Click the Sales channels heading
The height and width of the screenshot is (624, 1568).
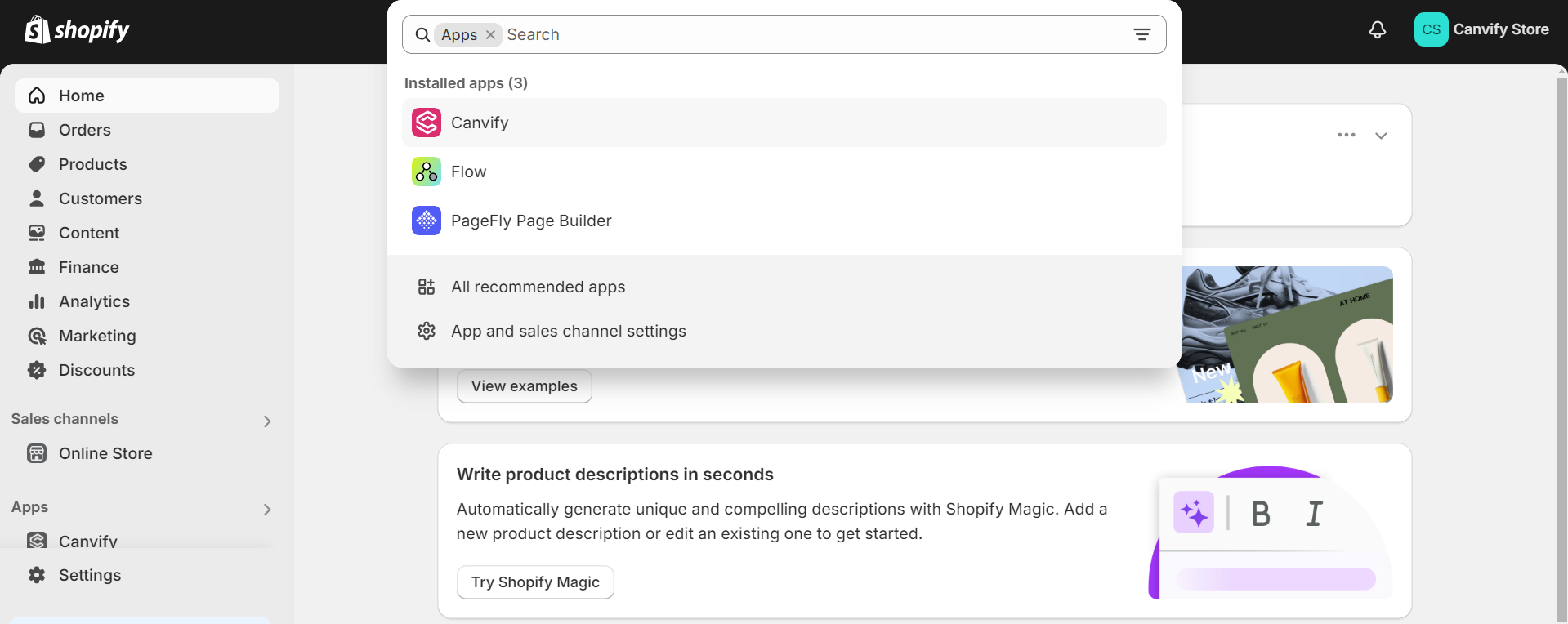click(x=65, y=419)
